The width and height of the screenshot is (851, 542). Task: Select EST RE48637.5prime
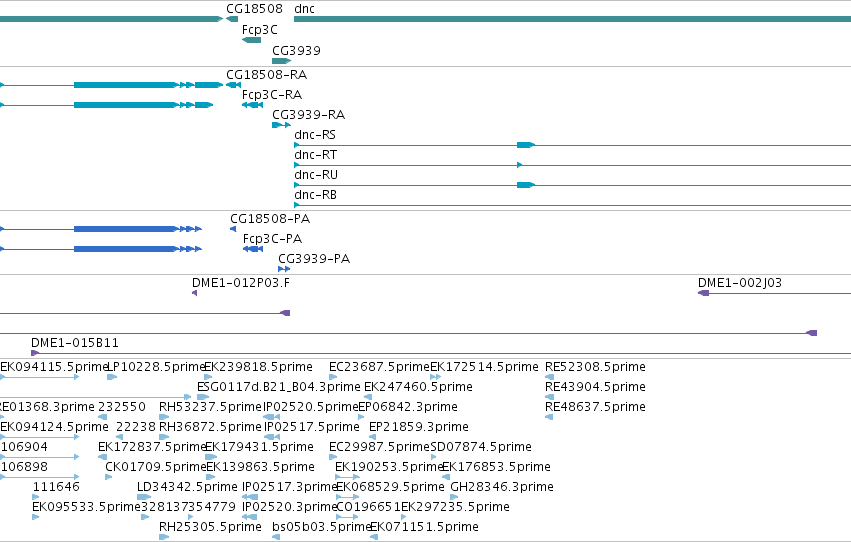tap(595, 407)
